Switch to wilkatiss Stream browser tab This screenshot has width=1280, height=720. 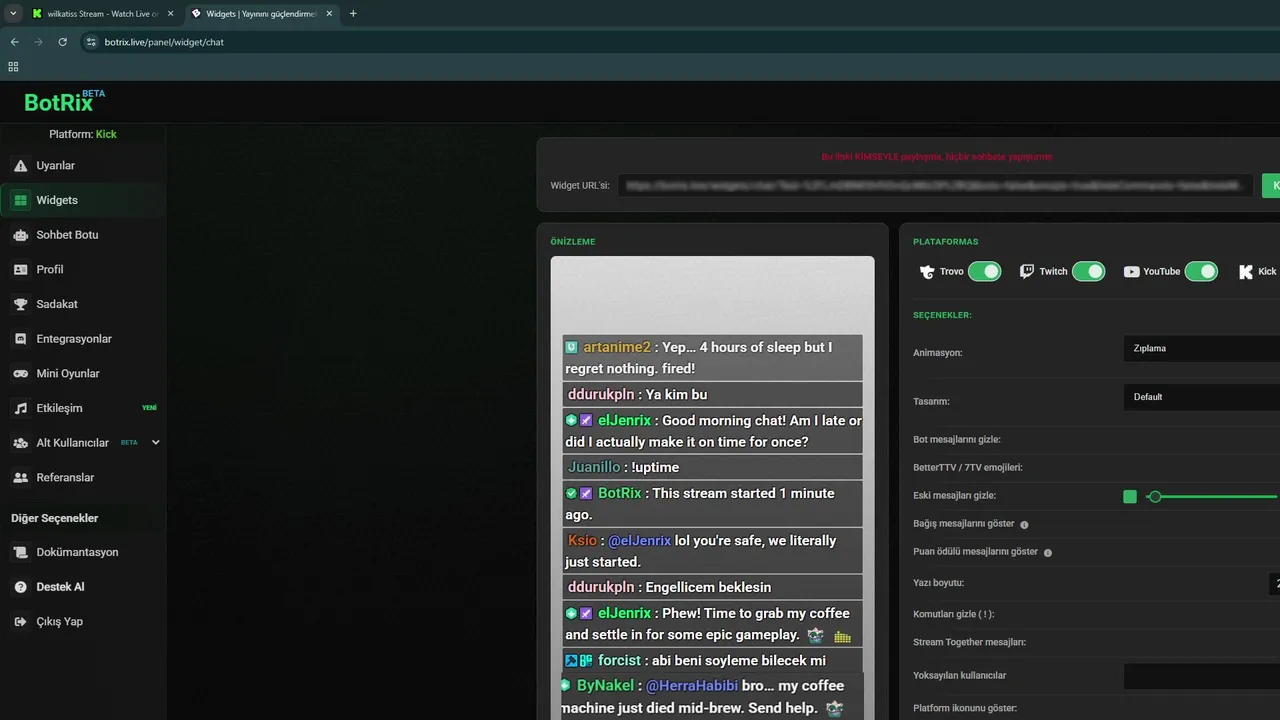(100, 14)
